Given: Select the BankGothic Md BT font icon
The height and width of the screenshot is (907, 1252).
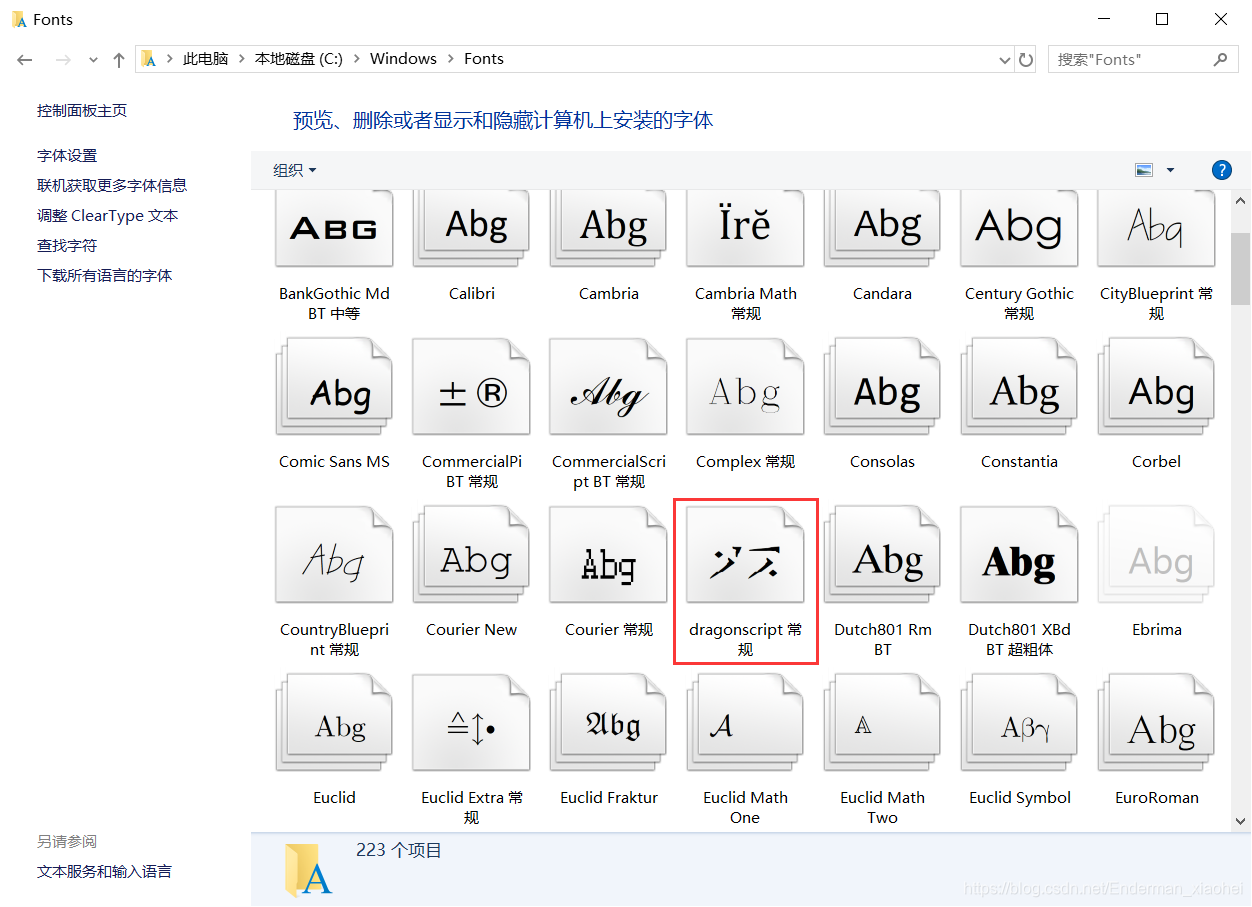Looking at the screenshot, I should click(x=334, y=230).
